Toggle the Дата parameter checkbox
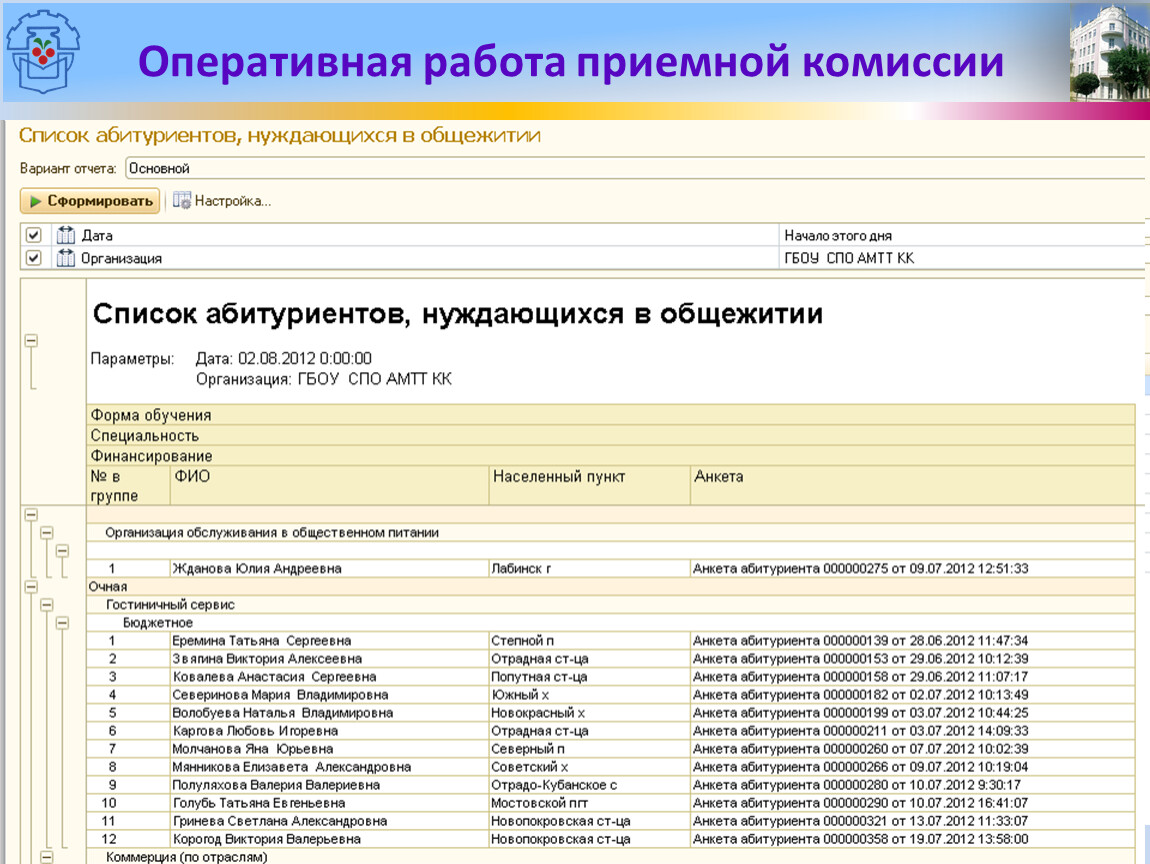 (33, 236)
